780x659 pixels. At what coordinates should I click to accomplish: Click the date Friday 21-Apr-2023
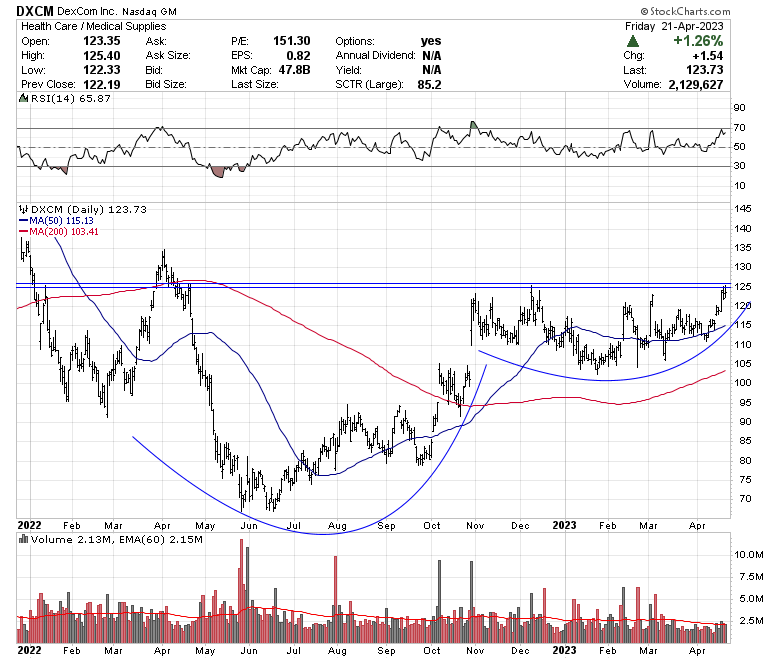coord(674,26)
